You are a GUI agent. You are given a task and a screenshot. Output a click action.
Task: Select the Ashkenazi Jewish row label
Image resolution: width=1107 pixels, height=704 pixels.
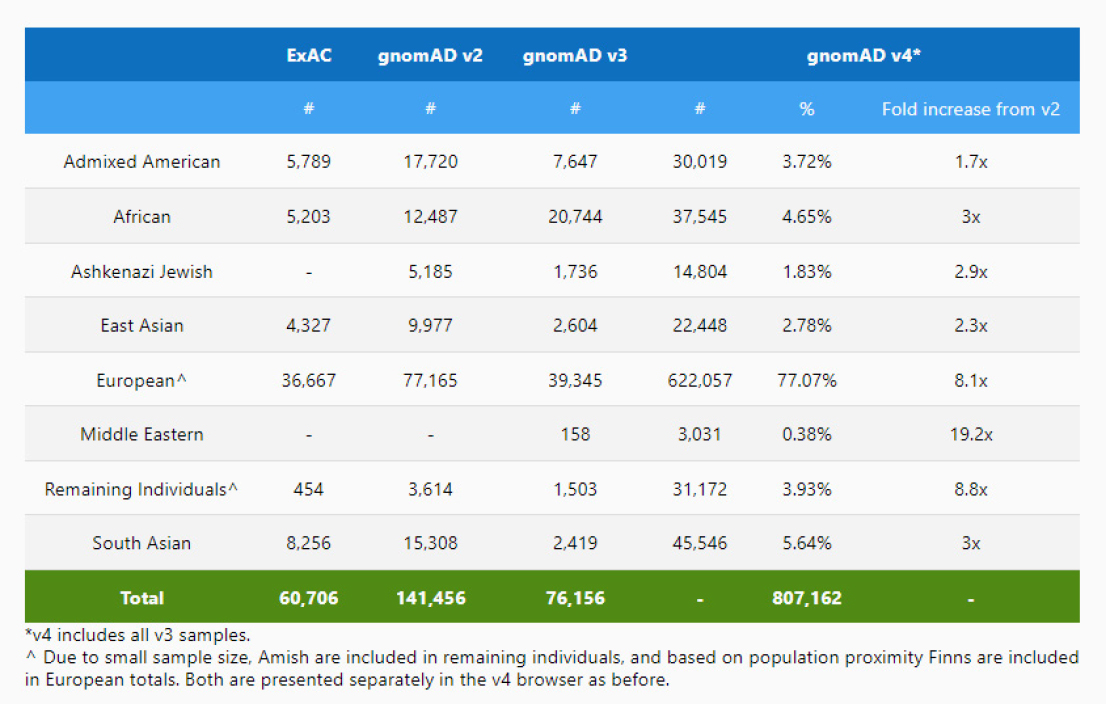coord(142,271)
